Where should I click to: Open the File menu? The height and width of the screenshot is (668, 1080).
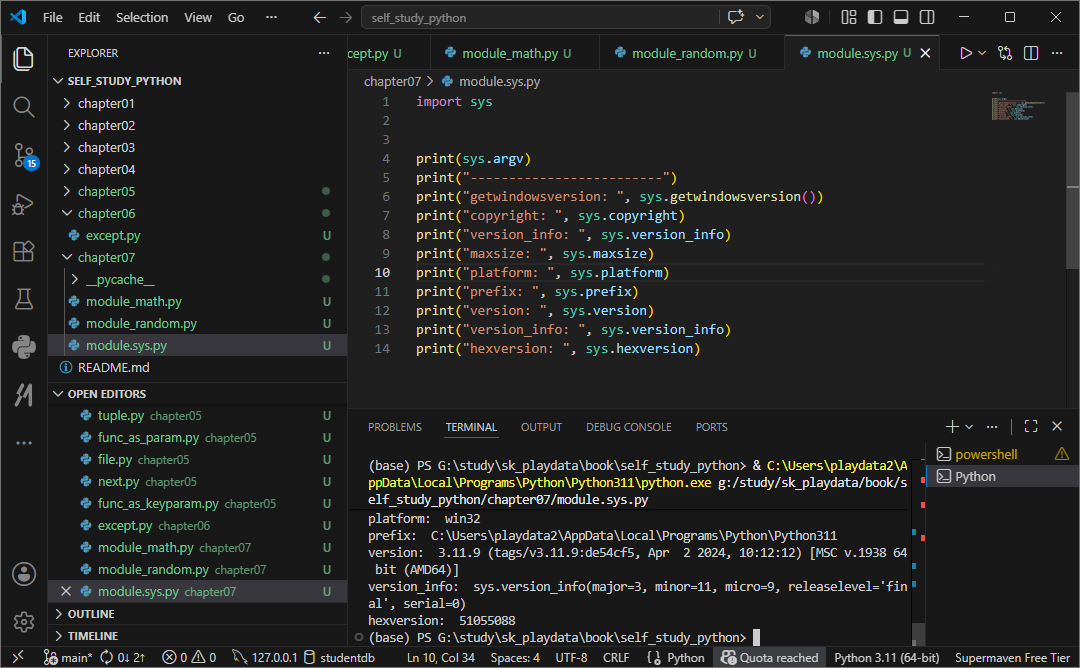click(52, 17)
